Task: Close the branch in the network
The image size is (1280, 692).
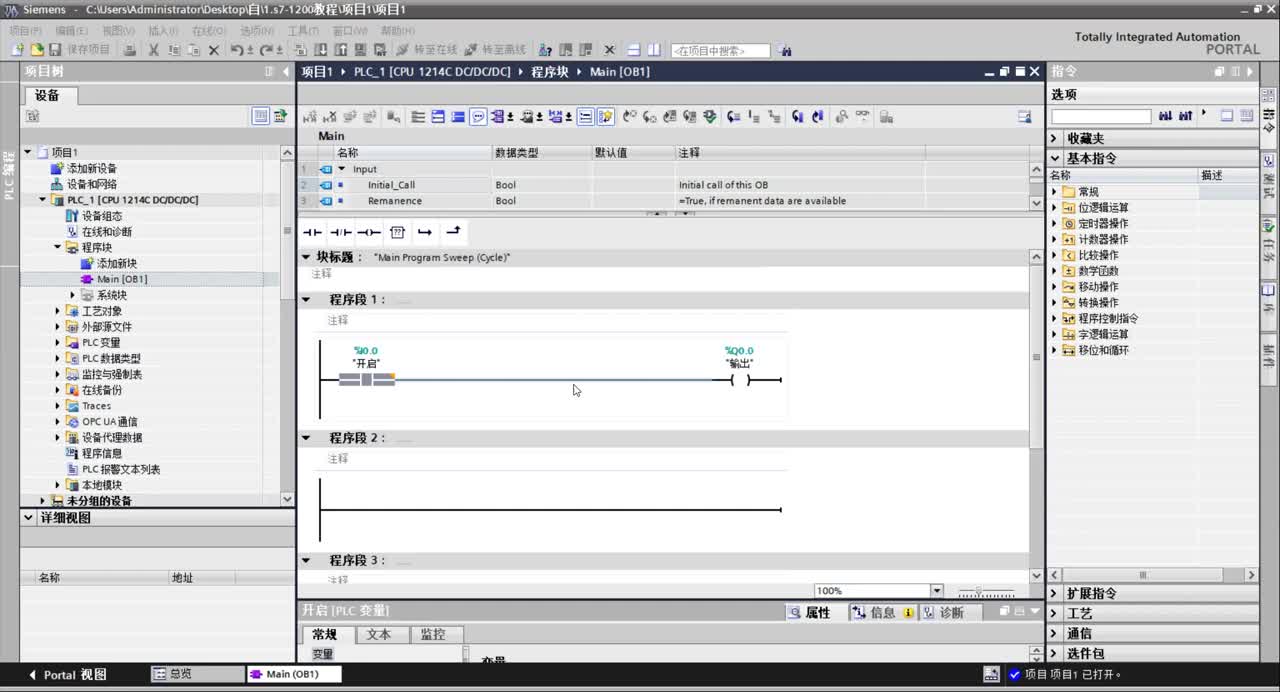Action: [x=453, y=232]
